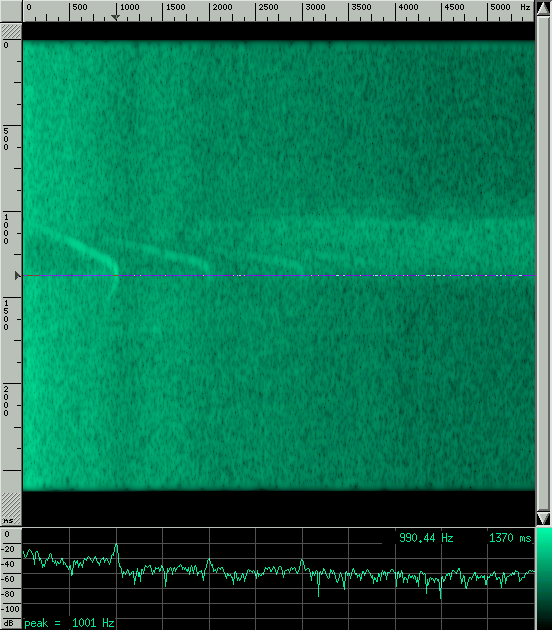The height and width of the screenshot is (630, 552).
Task: Click the time cursor arrow on left ruler
Action: 17,276
